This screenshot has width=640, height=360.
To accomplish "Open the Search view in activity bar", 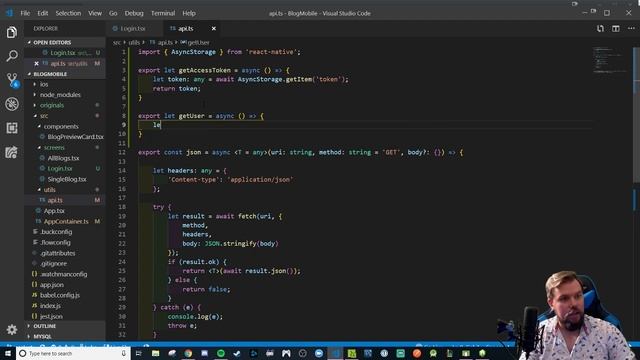I will [x=12, y=56].
